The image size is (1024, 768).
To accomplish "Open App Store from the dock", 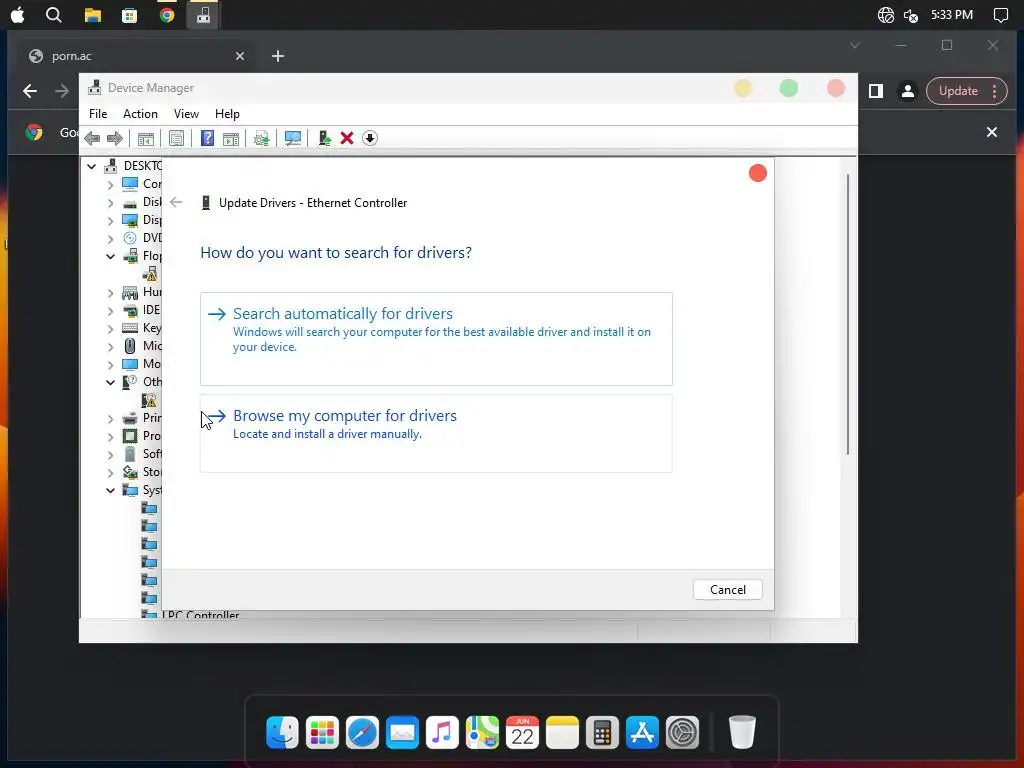I will click(x=642, y=732).
